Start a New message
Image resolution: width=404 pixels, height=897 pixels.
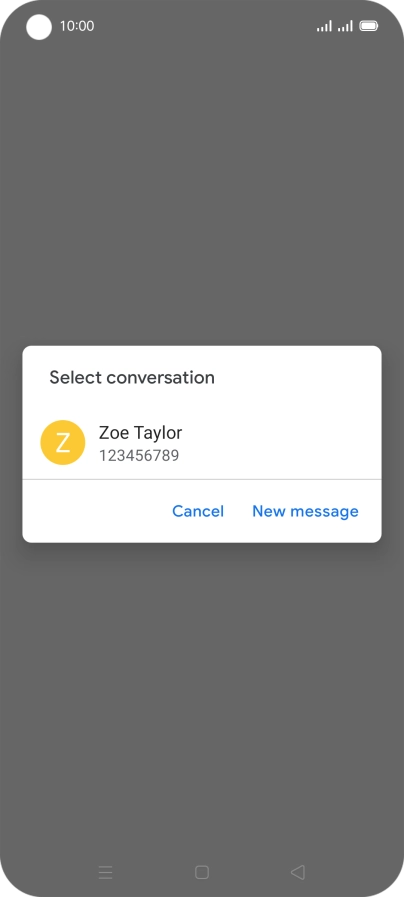tap(305, 511)
